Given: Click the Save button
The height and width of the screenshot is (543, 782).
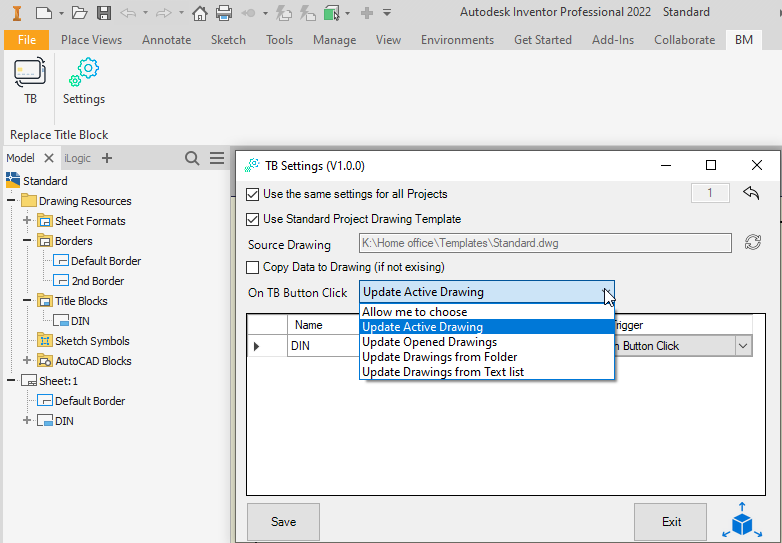Looking at the screenshot, I should tap(283, 522).
